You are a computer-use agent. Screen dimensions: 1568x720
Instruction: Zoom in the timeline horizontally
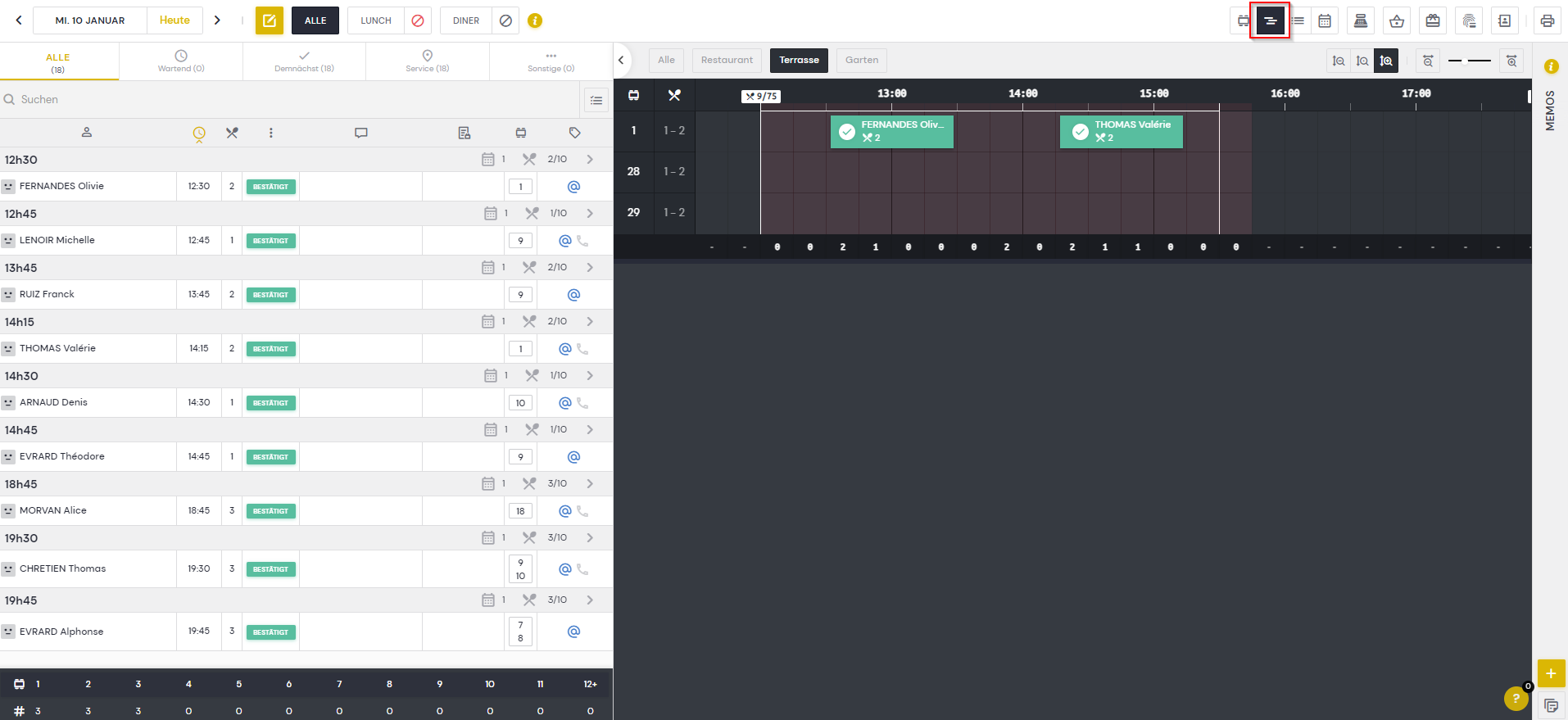[x=1511, y=61]
